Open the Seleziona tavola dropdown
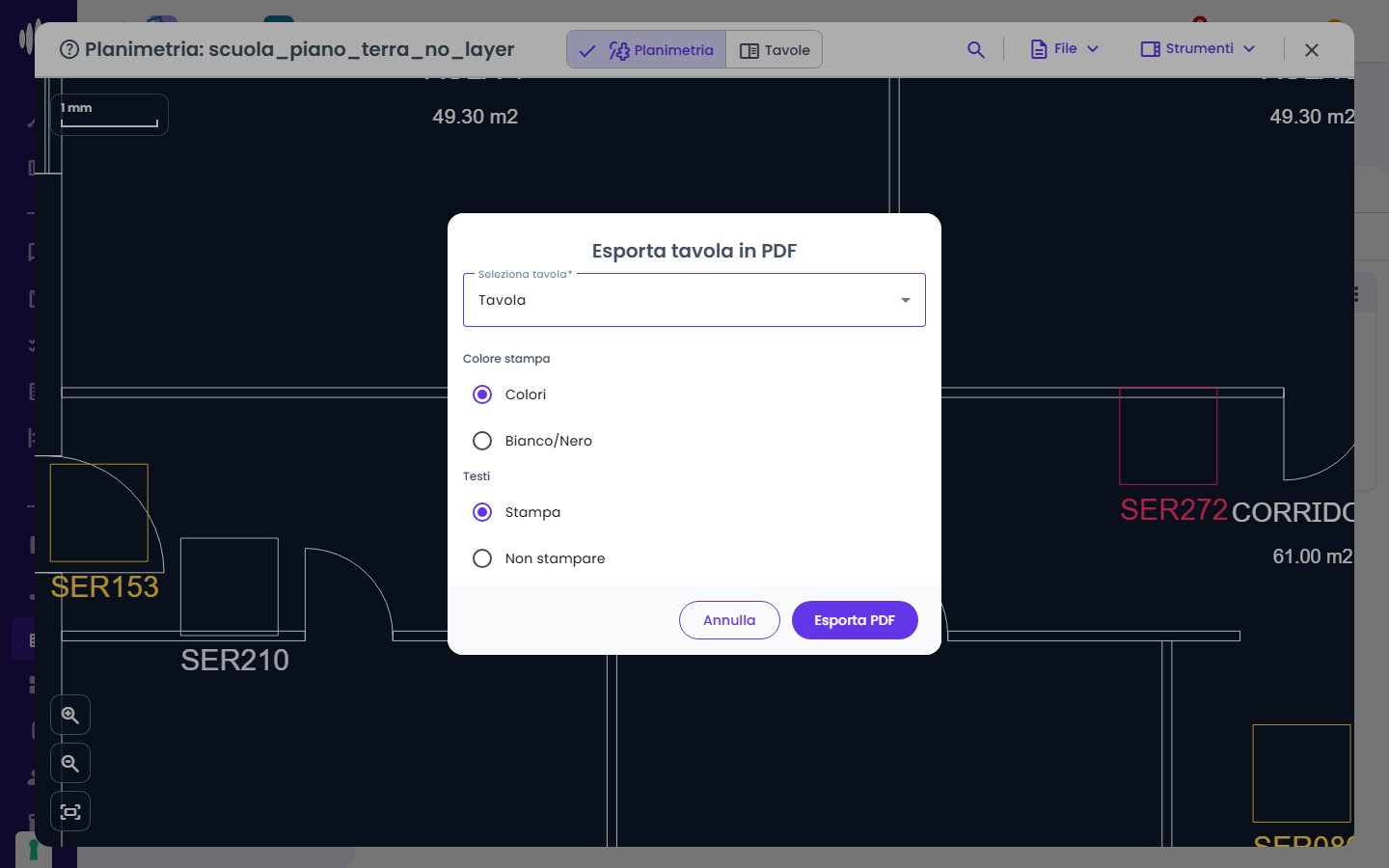This screenshot has height=868, width=1389. click(694, 300)
